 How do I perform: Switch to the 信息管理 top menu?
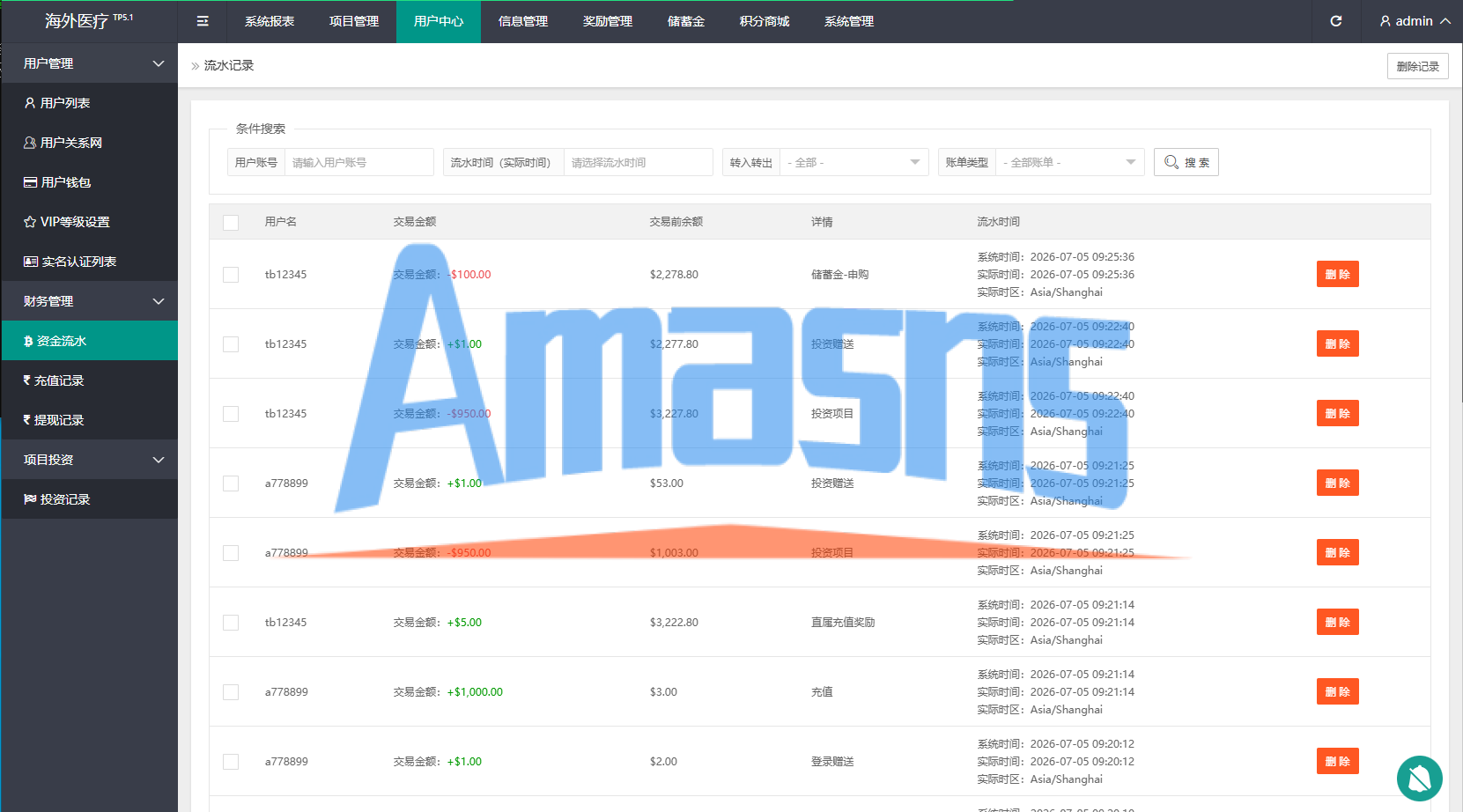click(x=523, y=21)
